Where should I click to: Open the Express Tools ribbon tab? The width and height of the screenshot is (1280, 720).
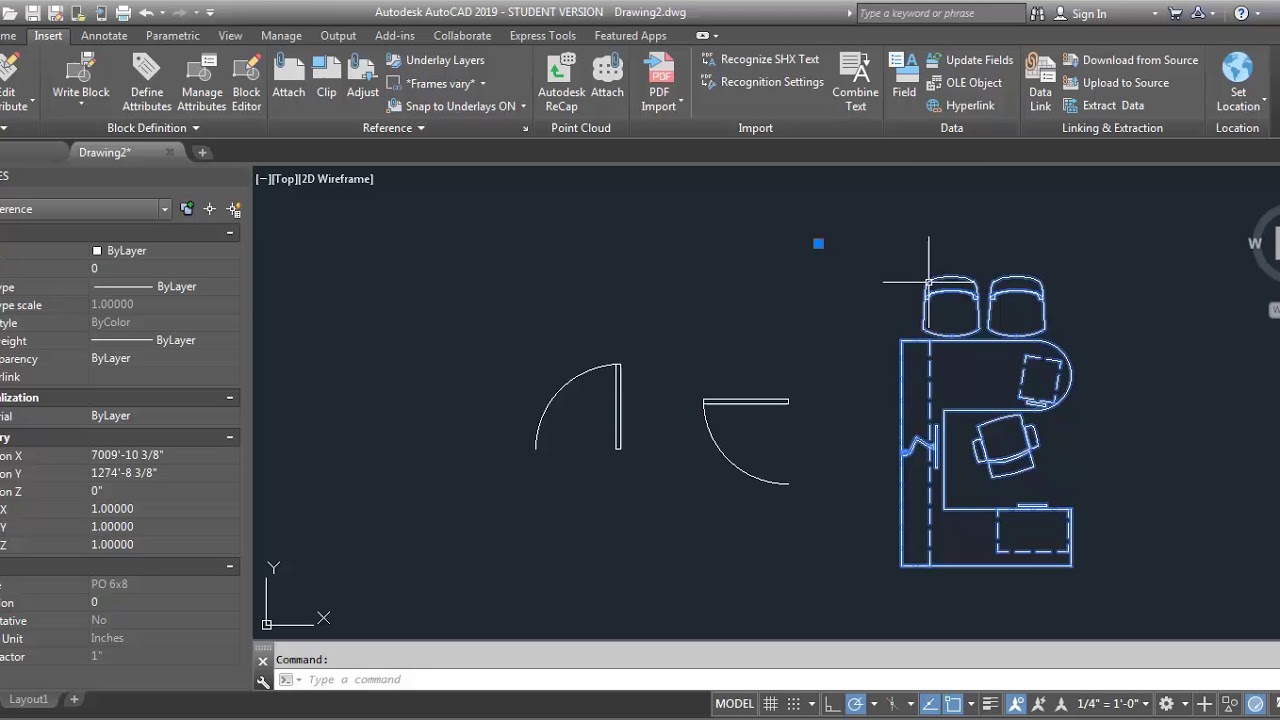tap(542, 36)
